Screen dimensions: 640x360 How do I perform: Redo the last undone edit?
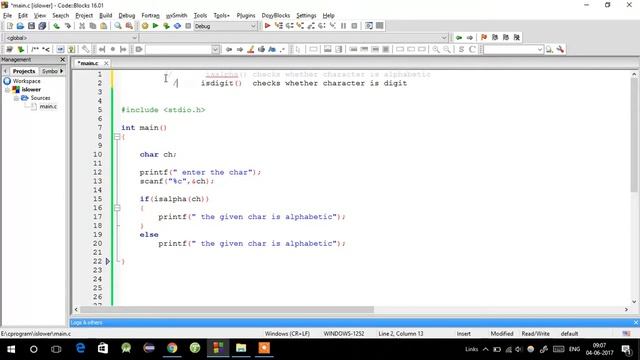coord(67,26)
